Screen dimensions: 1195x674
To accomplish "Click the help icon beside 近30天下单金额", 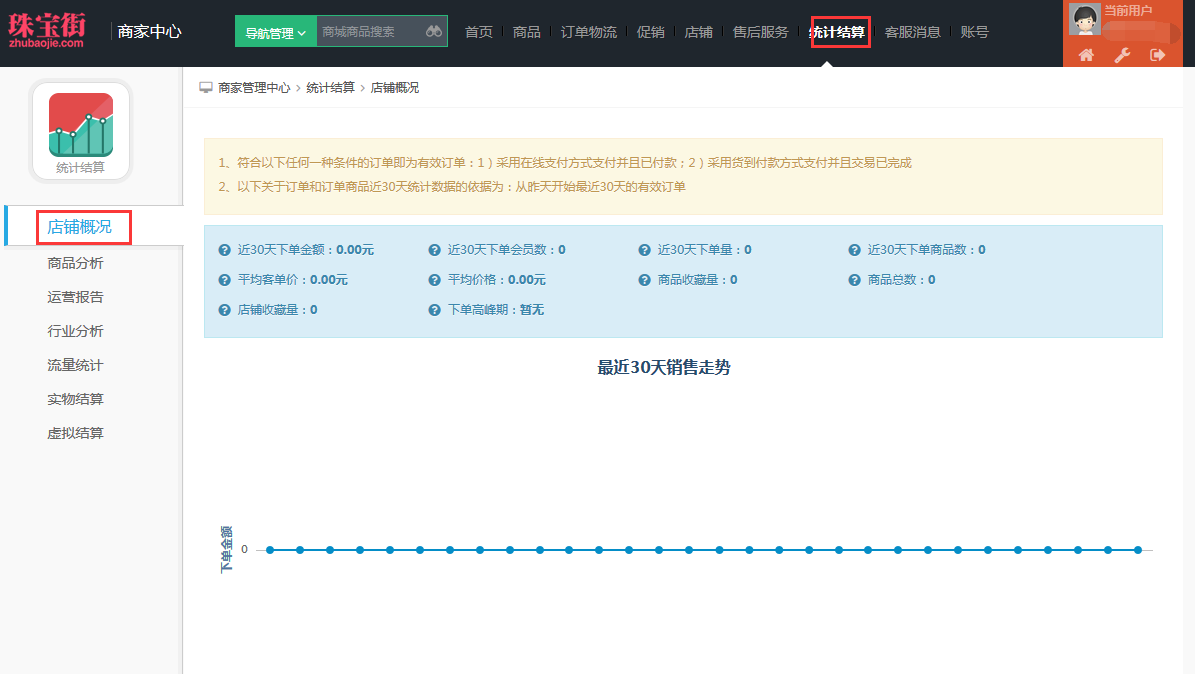I will [224, 250].
